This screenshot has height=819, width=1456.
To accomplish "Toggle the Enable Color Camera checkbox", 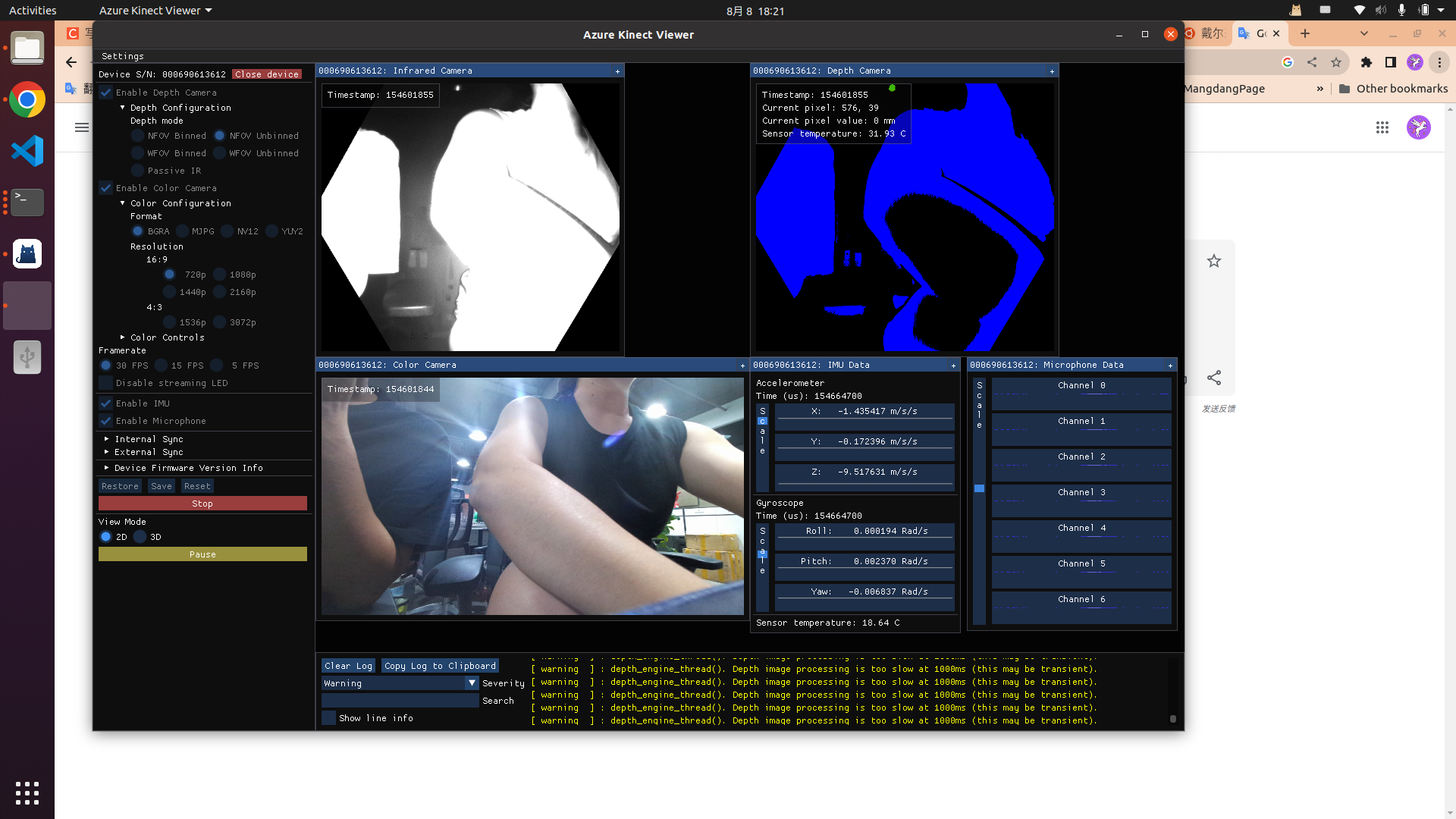I will pyautogui.click(x=106, y=188).
